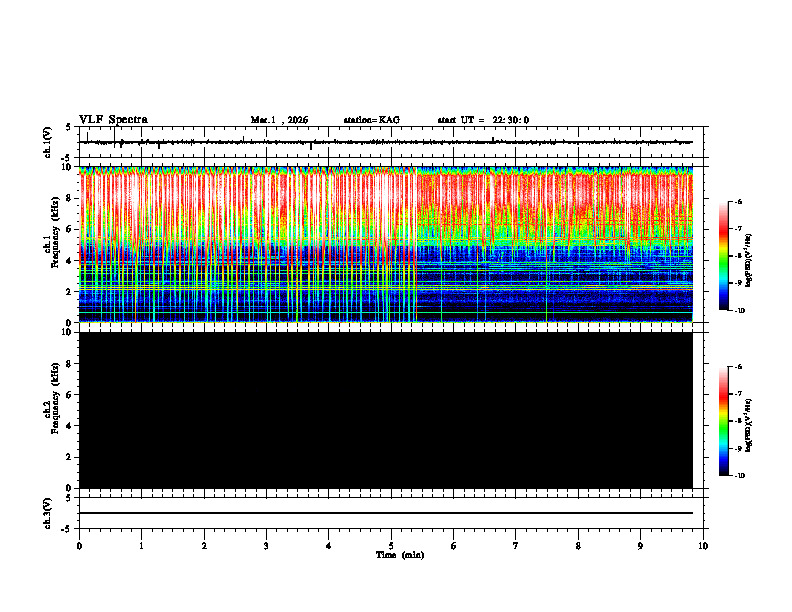Click the "-8" tick on ch.1 colorbar

738,256
